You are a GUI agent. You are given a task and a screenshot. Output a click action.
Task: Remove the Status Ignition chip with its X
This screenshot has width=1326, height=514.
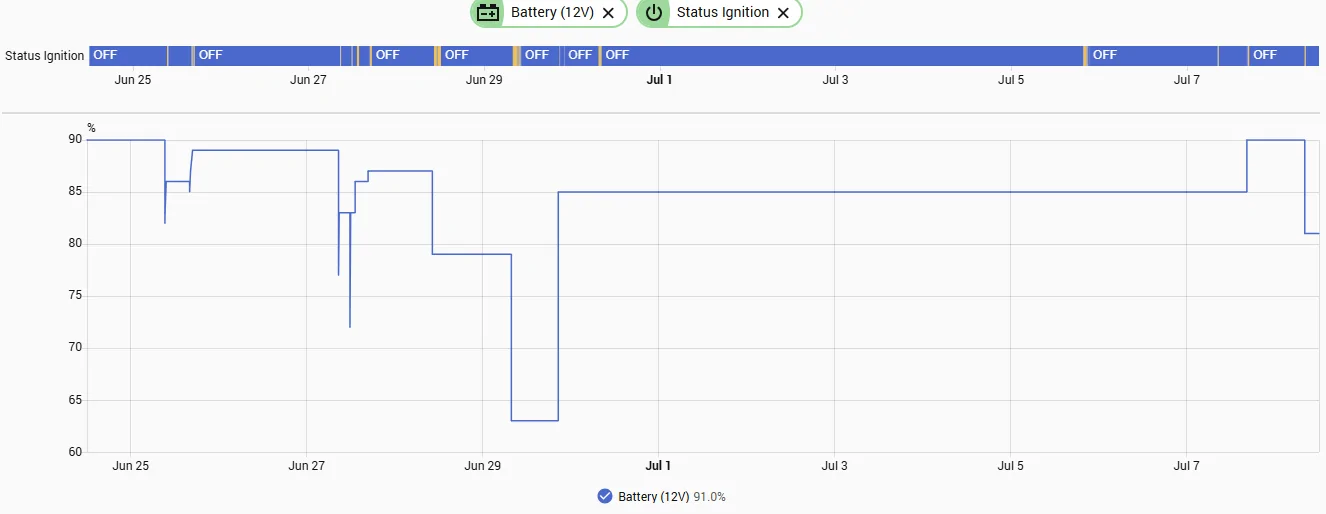pos(783,13)
